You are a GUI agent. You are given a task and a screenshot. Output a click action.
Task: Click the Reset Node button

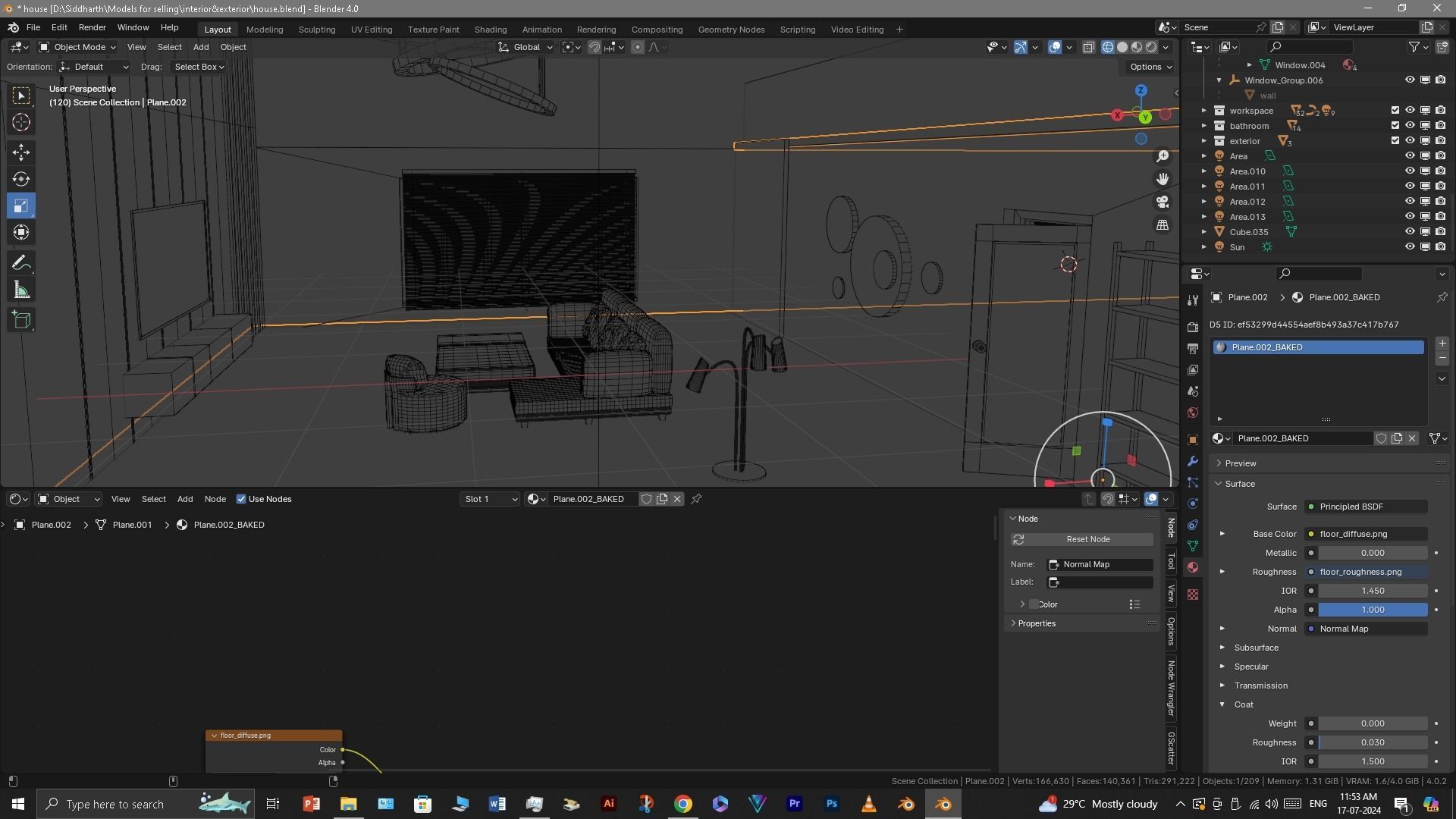(x=1082, y=539)
